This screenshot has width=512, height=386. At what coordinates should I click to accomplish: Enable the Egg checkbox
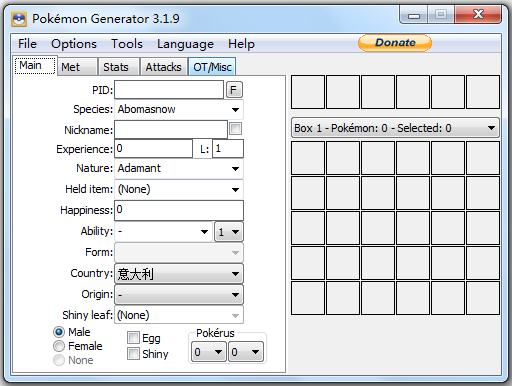tap(133, 337)
